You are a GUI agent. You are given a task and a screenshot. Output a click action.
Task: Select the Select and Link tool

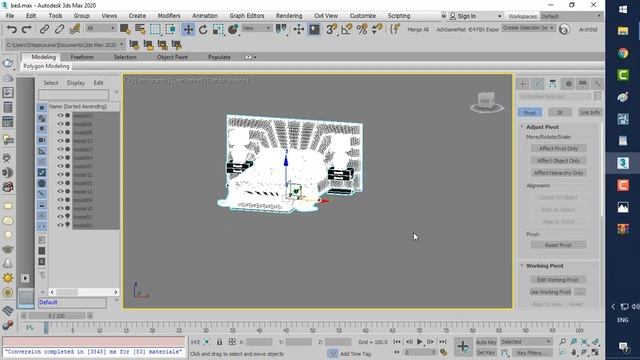(x=44, y=29)
